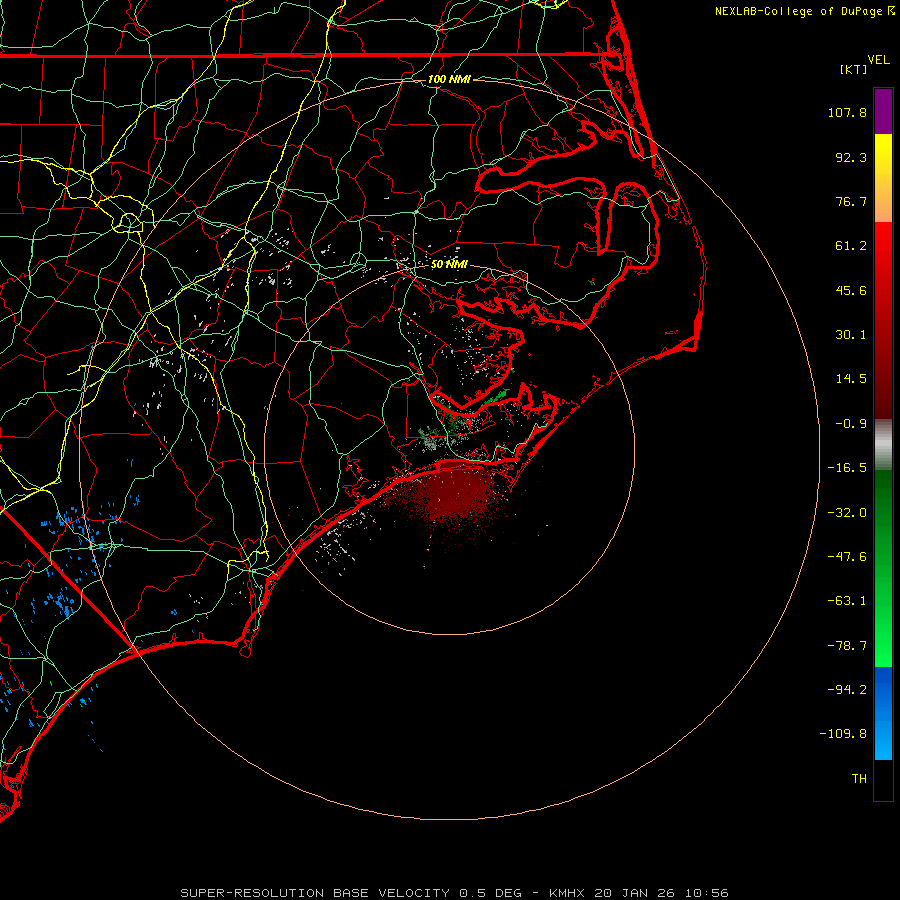900x900 pixels.
Task: Click the 92.3 scale value
Action: click(x=851, y=157)
